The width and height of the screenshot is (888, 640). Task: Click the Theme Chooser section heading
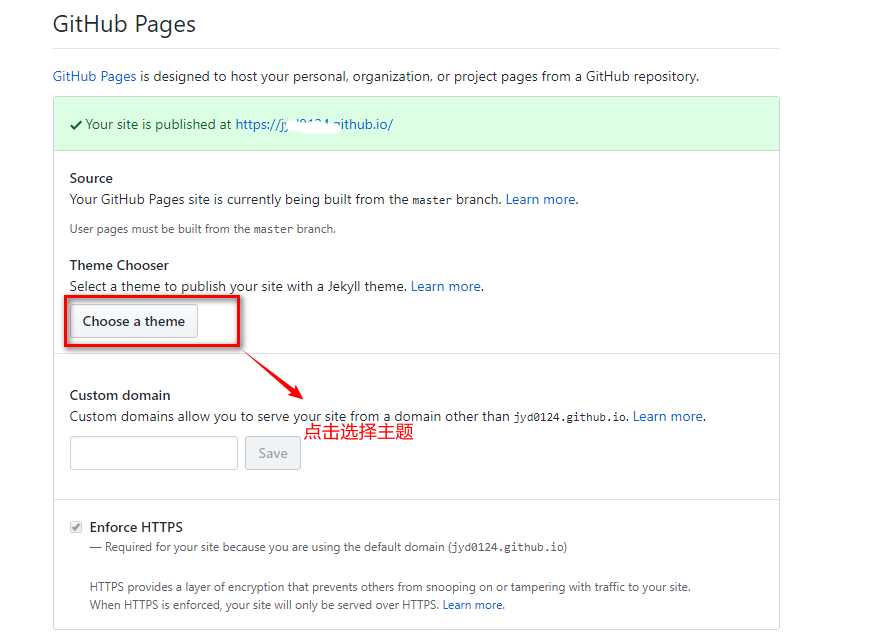(x=119, y=266)
